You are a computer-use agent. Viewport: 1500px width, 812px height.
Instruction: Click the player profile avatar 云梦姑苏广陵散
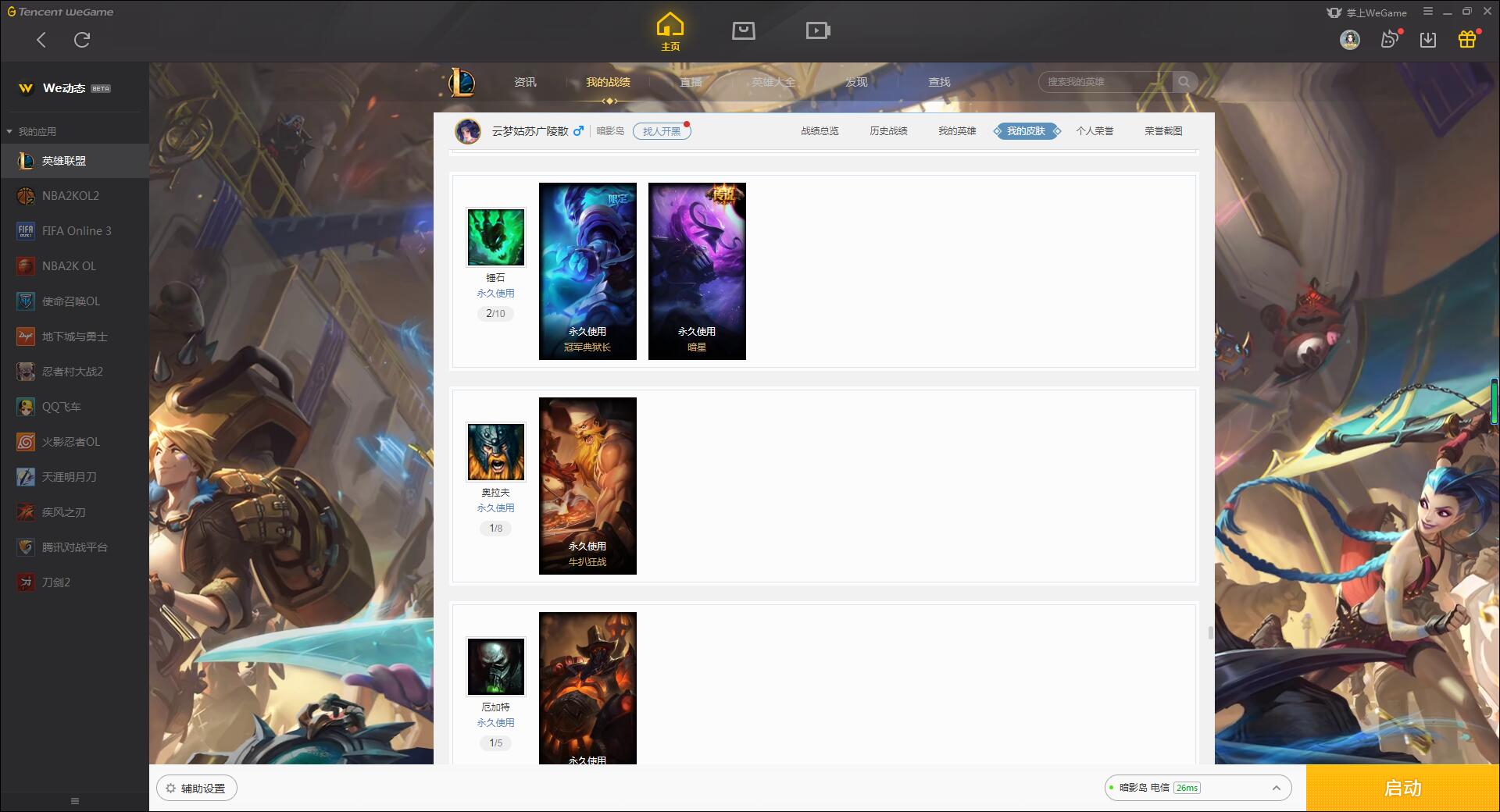[x=468, y=131]
